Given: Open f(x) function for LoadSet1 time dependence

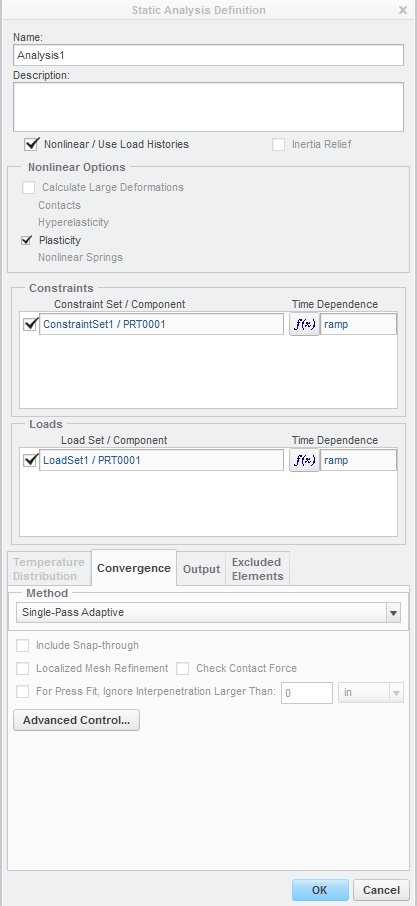Looking at the screenshot, I should [304, 461].
